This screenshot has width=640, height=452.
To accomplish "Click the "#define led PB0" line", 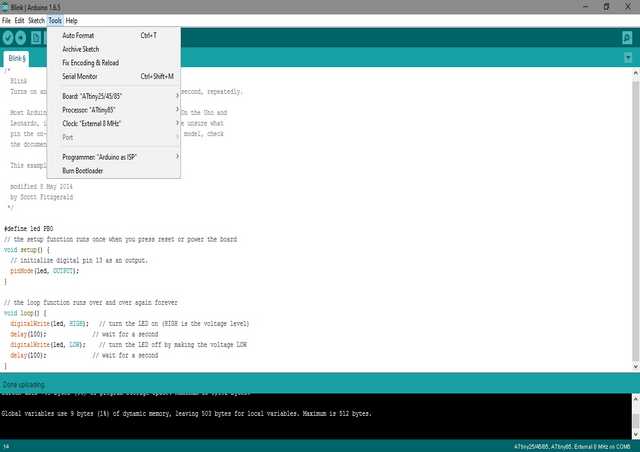I will [29, 229].
